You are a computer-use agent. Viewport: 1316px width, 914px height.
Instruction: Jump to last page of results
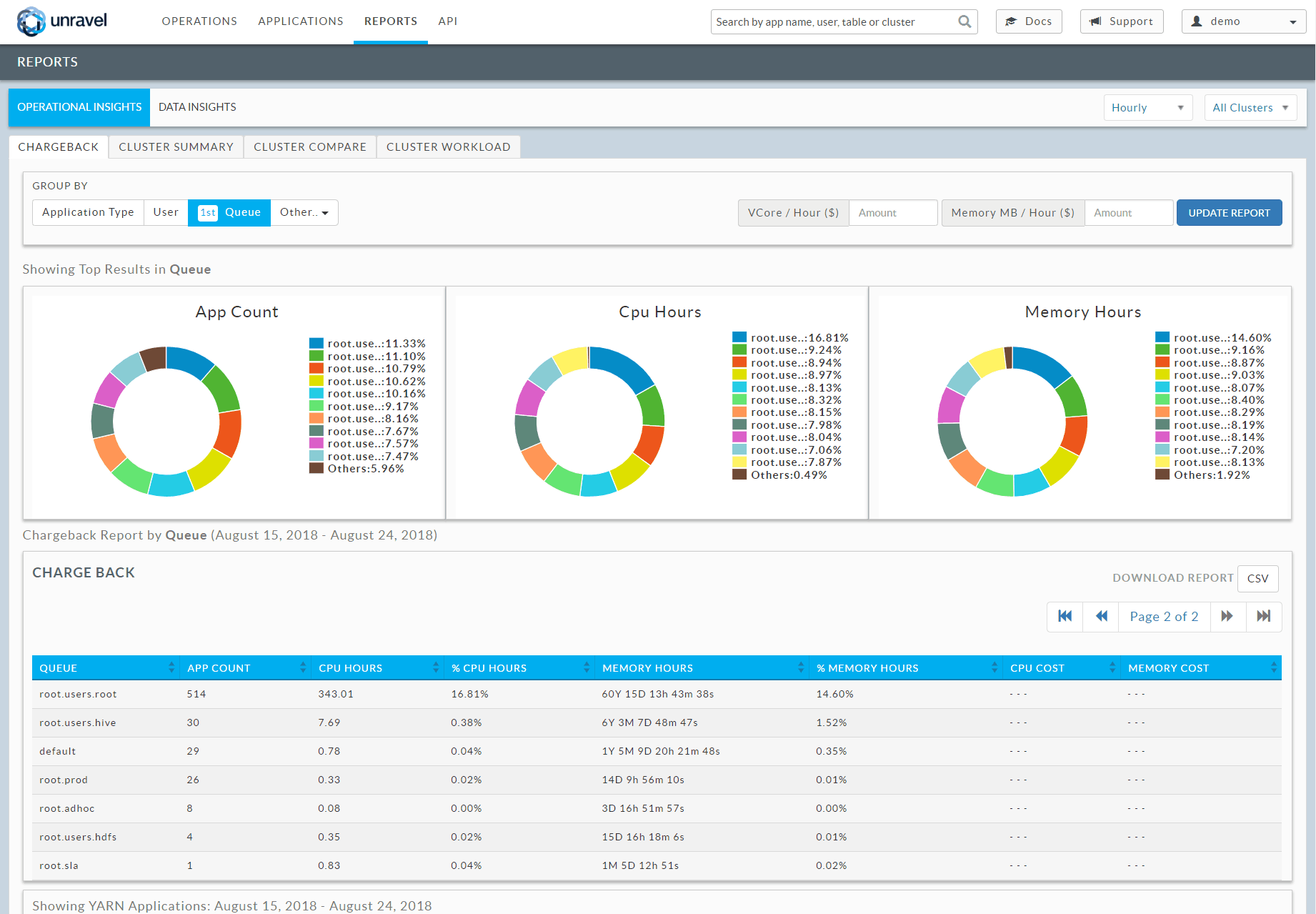coord(1263,616)
